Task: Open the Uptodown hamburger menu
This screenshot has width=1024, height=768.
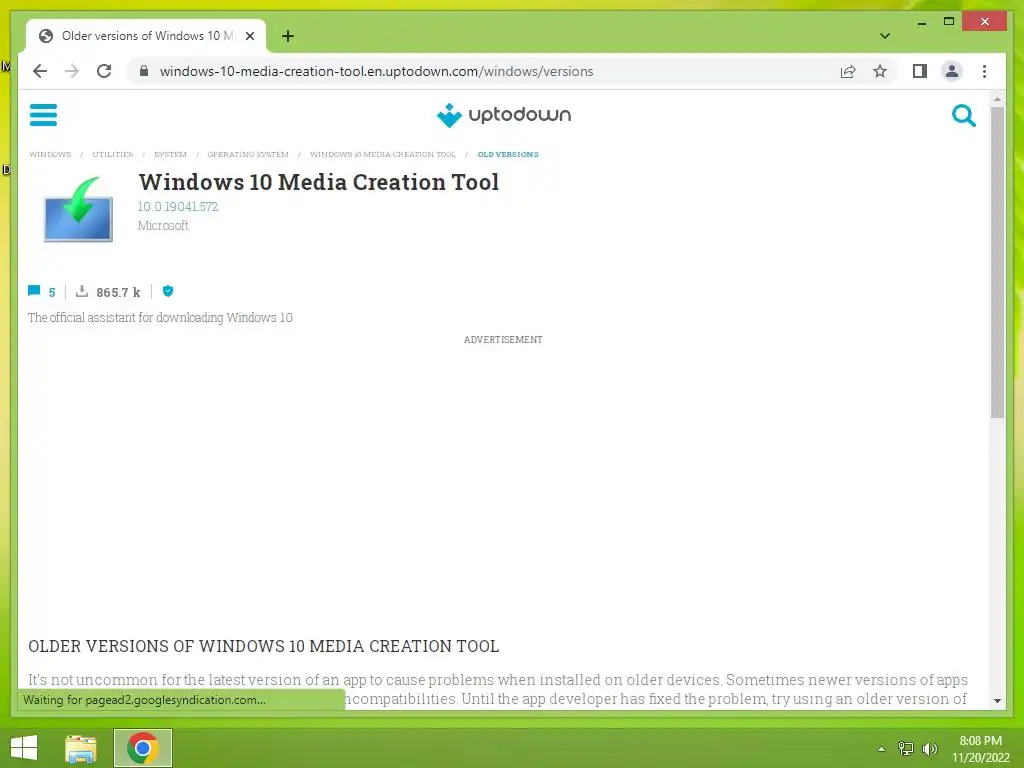Action: point(43,115)
